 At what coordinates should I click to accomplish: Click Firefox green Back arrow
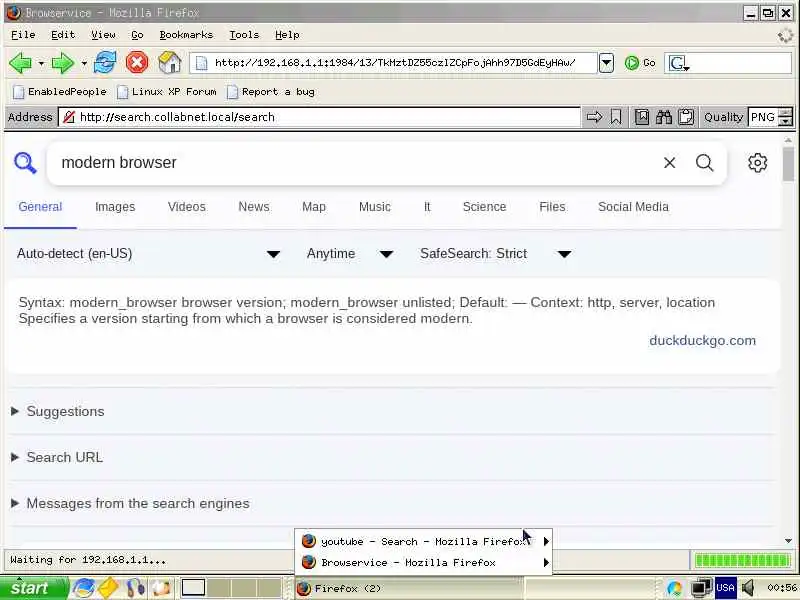20,63
